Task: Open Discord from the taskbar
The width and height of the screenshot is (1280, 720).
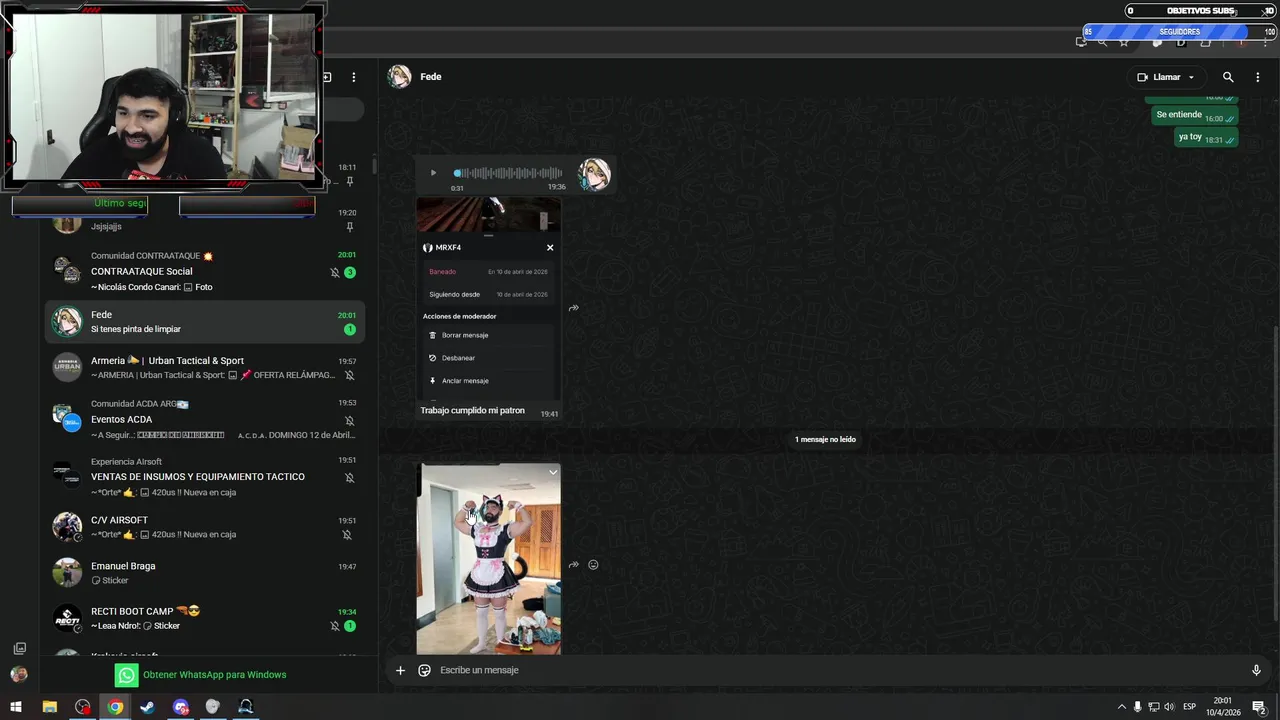Action: [181, 707]
